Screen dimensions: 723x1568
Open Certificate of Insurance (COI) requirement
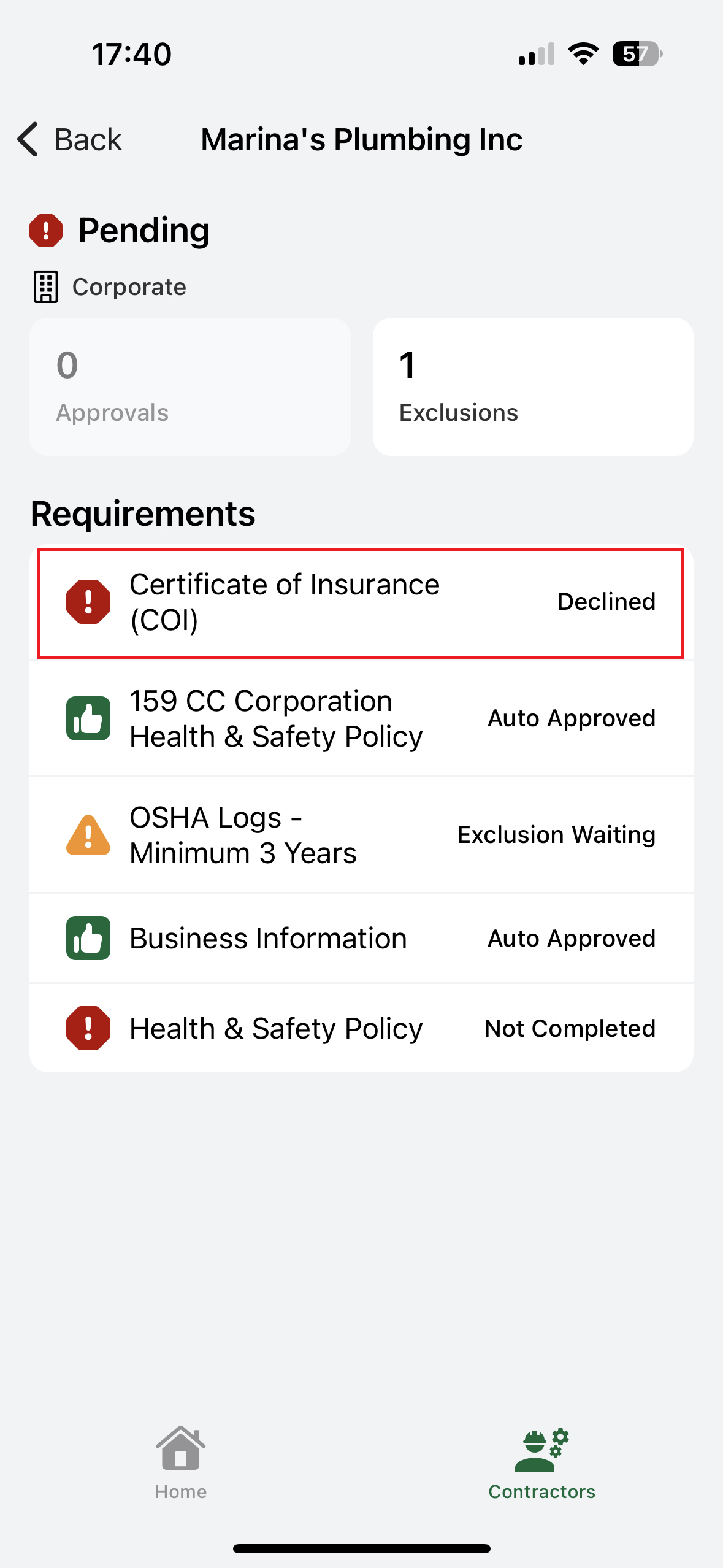pos(285,602)
